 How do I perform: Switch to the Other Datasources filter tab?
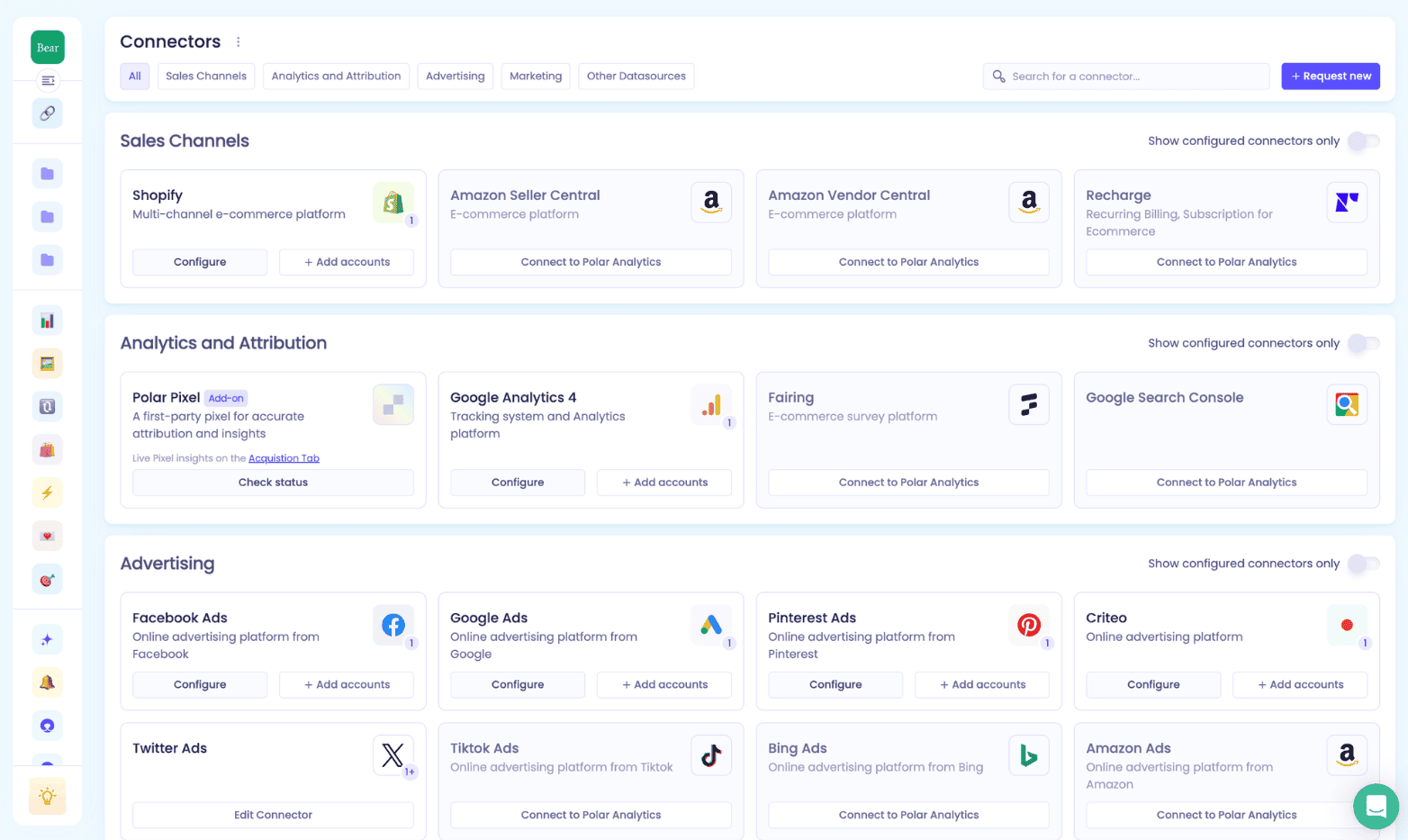(636, 77)
